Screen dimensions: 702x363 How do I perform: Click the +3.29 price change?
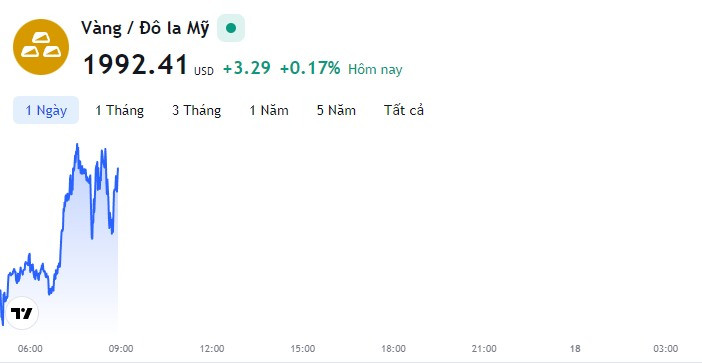[x=247, y=68]
